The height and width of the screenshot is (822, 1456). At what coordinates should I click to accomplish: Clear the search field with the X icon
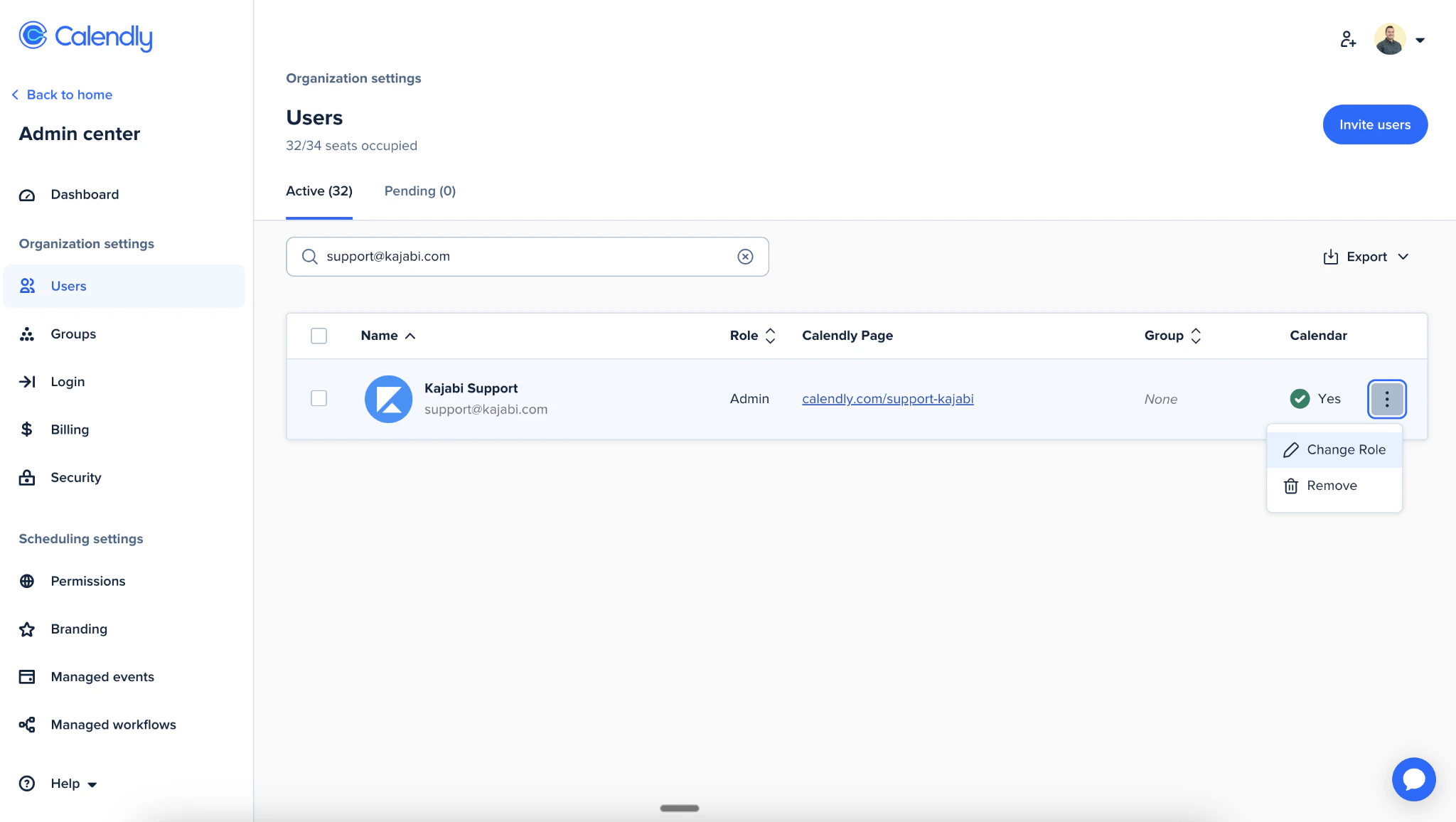(x=745, y=257)
